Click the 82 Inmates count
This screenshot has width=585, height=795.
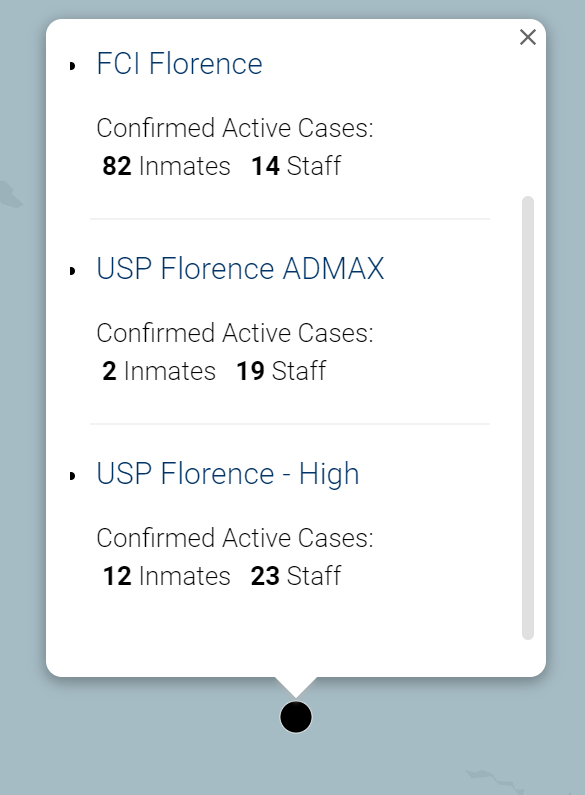click(x=166, y=166)
